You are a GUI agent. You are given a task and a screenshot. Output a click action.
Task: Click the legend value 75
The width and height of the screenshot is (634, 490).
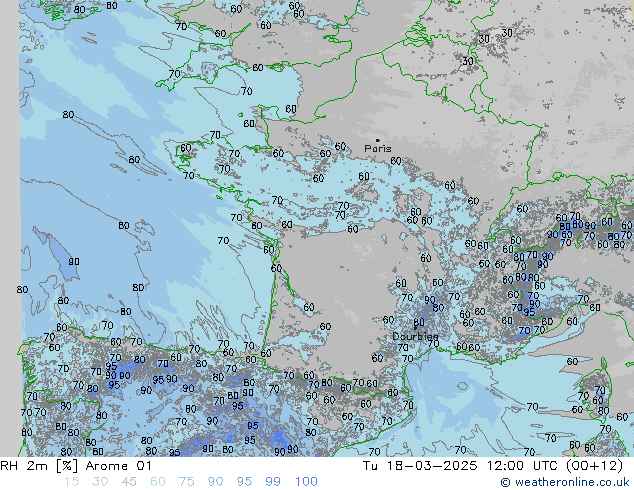pyautogui.click(x=186, y=482)
